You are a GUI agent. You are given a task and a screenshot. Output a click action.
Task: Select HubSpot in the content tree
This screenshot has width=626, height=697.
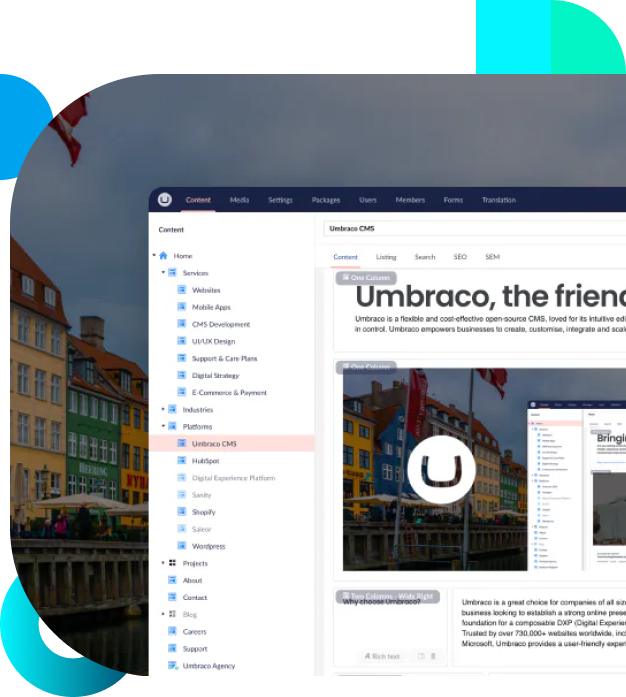pyautogui.click(x=204, y=461)
